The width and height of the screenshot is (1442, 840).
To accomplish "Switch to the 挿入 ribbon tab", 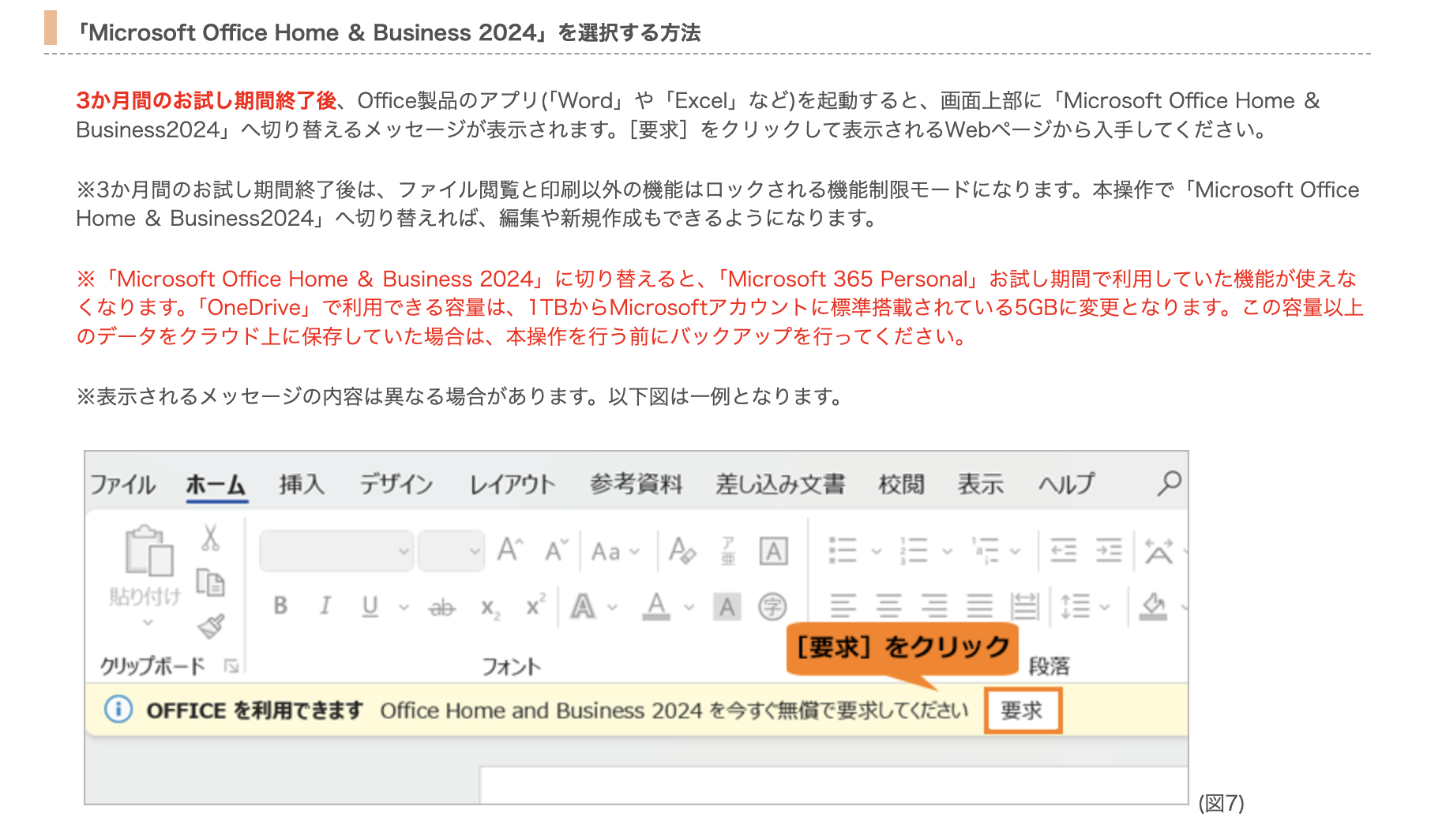I will tap(301, 484).
